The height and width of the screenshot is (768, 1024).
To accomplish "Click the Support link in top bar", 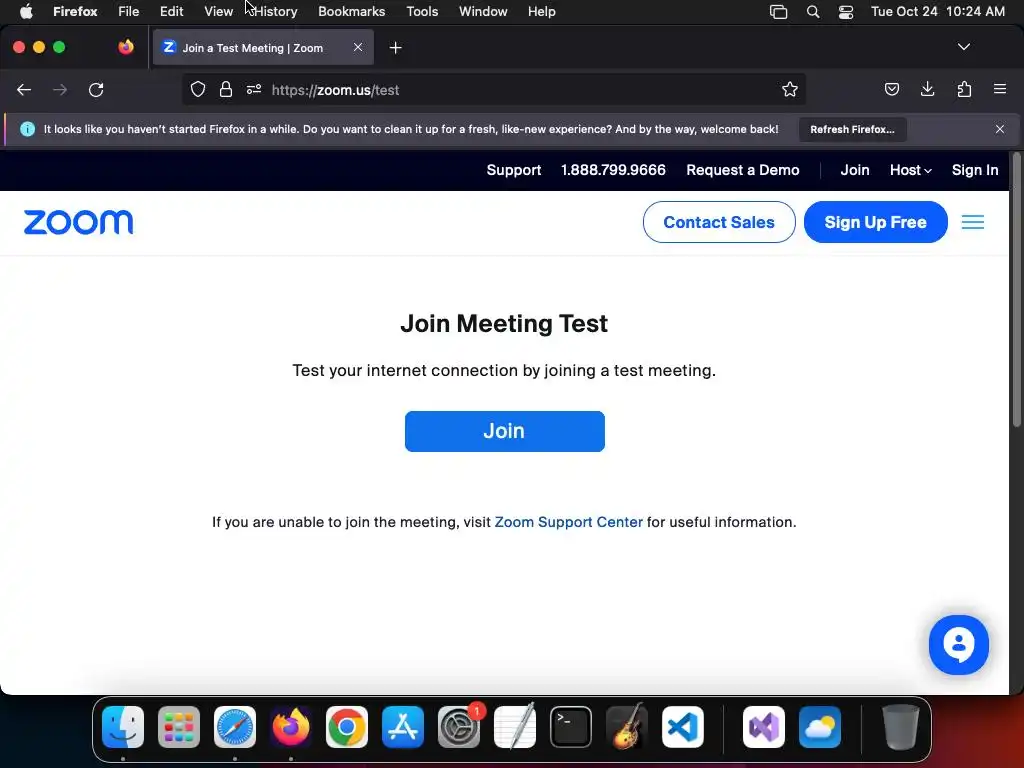I will (514, 170).
